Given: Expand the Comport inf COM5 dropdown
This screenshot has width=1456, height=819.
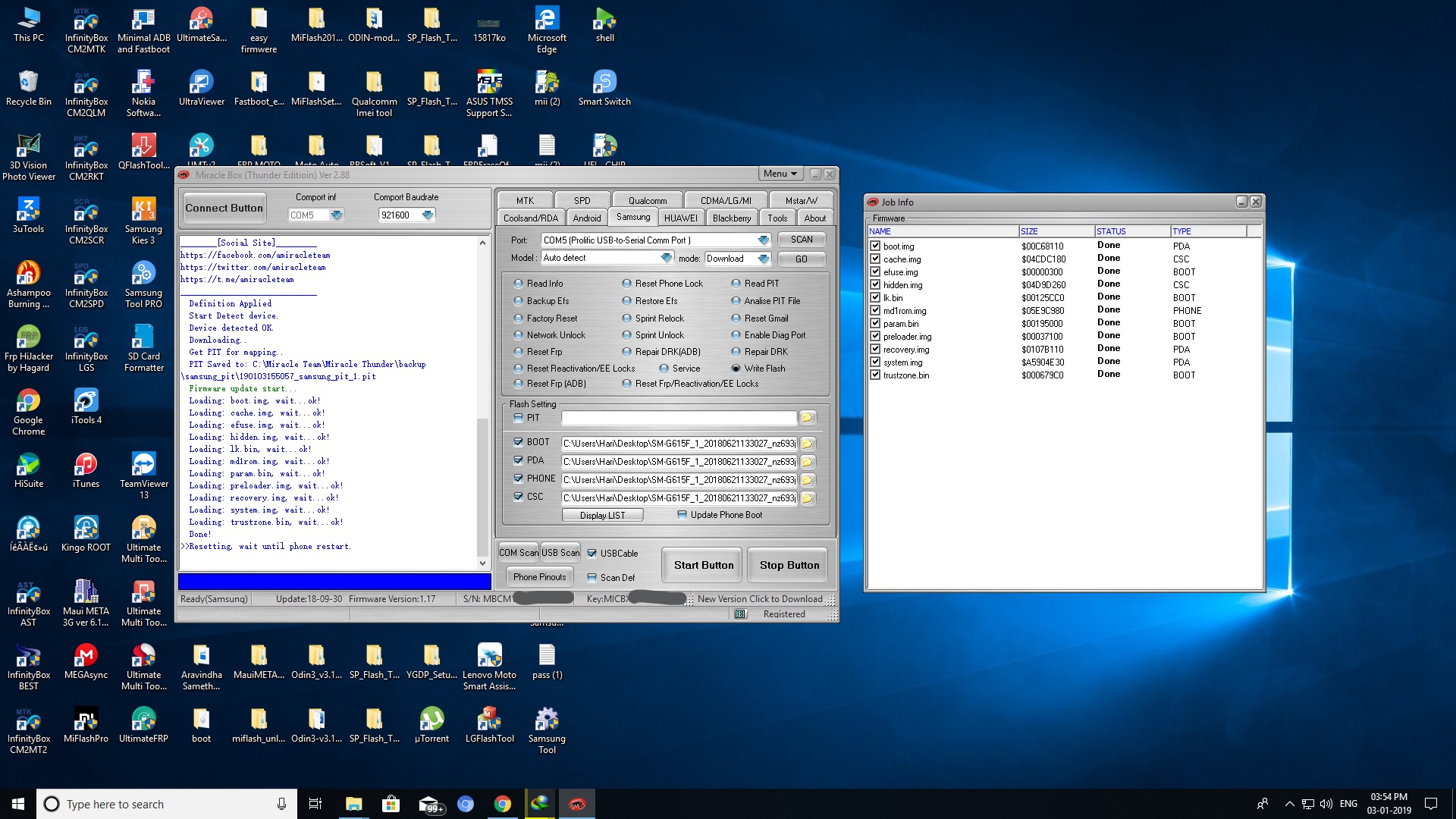Looking at the screenshot, I should tap(337, 215).
